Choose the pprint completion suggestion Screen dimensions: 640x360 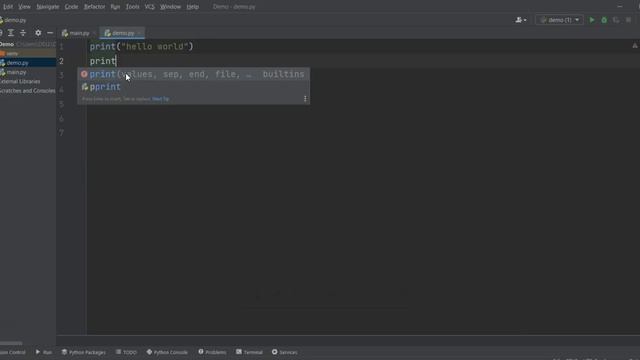[x=193, y=87]
